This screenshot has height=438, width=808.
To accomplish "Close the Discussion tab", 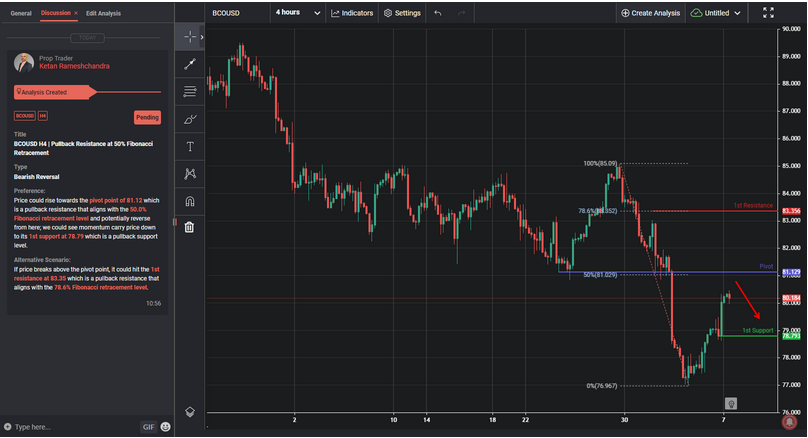I will click(x=76, y=13).
